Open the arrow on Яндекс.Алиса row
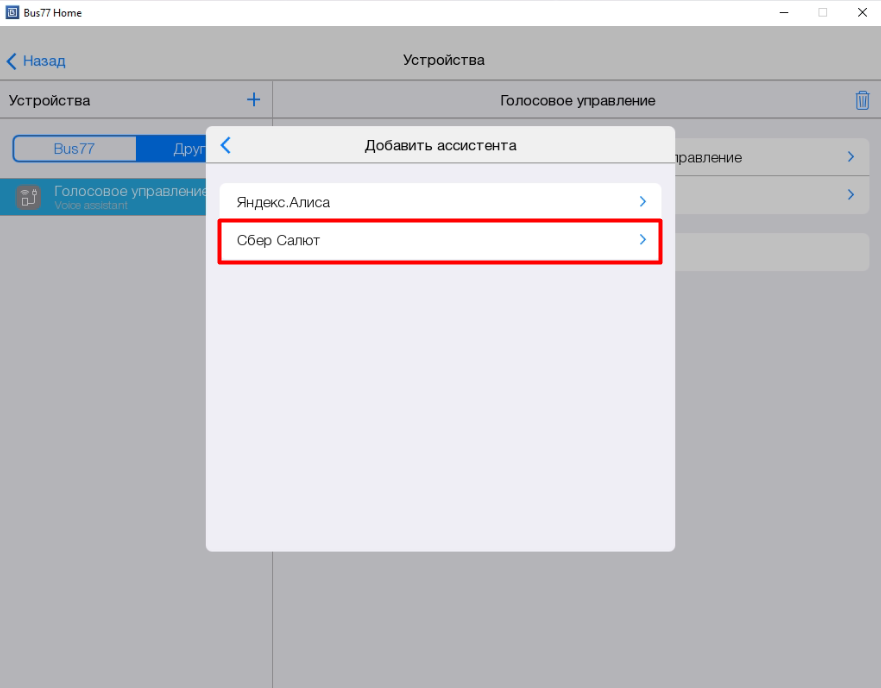 (643, 202)
